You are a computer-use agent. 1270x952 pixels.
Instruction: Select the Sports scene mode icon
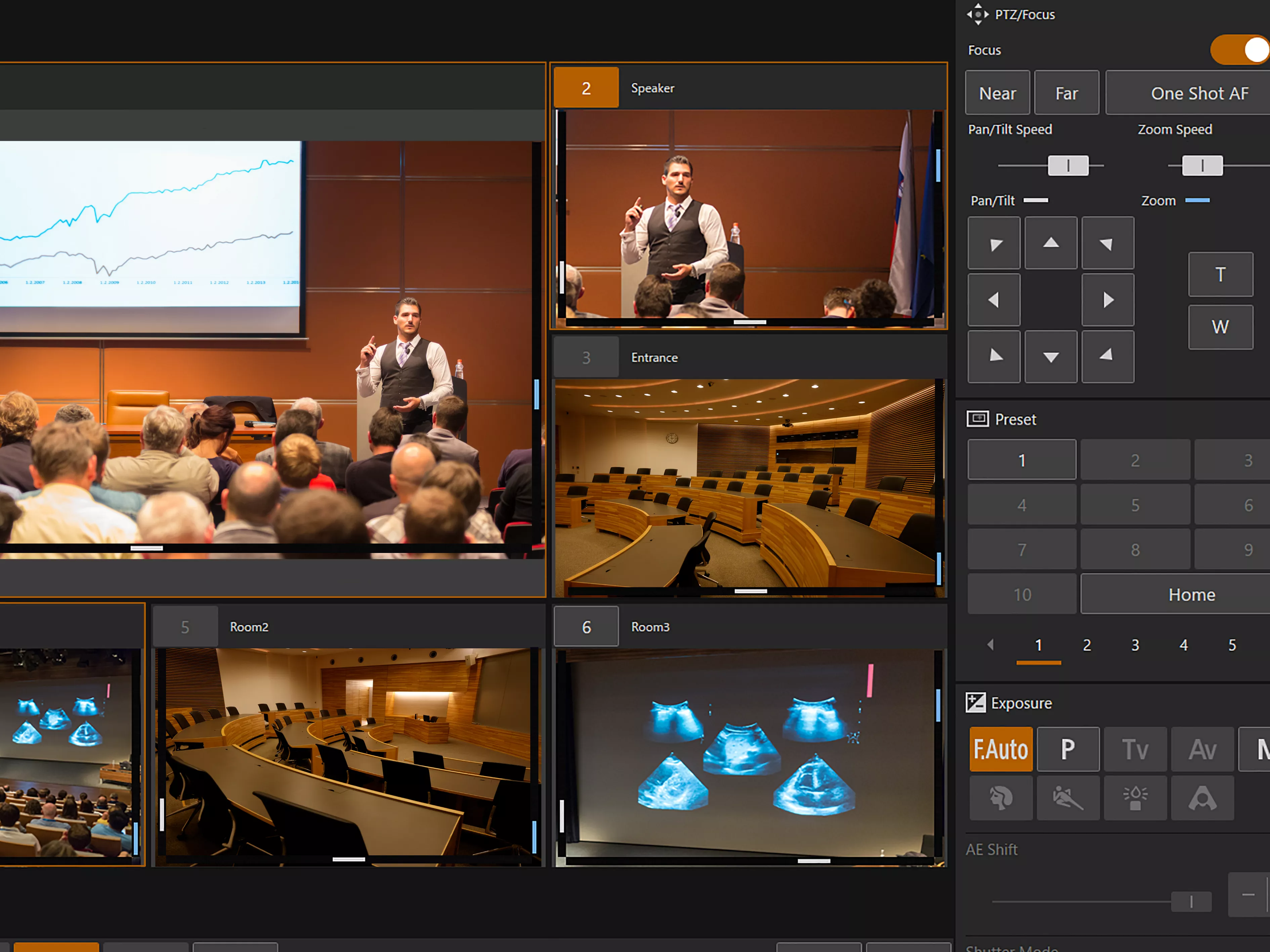coord(1067,797)
